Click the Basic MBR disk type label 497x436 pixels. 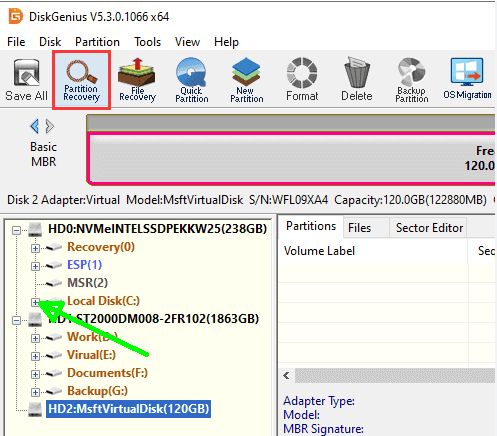tap(43, 154)
